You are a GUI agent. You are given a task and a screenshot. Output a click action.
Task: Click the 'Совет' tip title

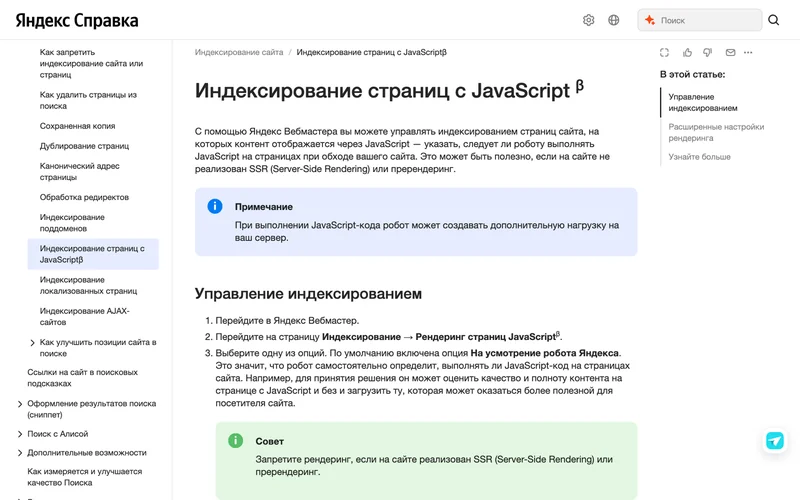click(269, 441)
